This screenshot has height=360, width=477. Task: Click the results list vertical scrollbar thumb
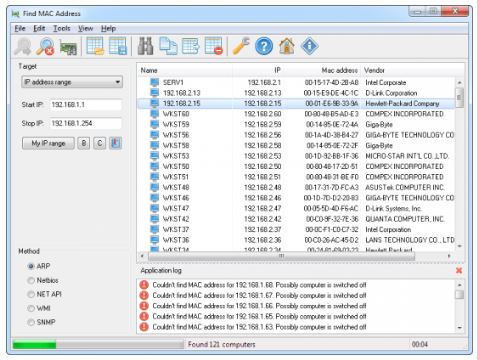point(459,97)
